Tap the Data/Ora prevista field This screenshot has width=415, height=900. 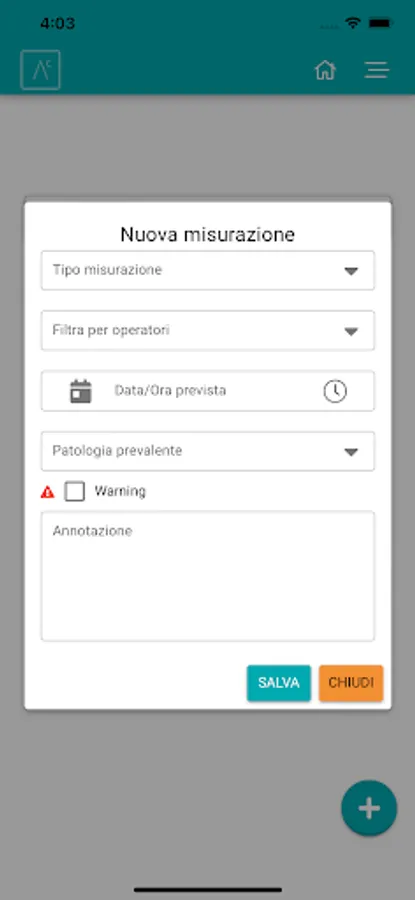coord(208,391)
